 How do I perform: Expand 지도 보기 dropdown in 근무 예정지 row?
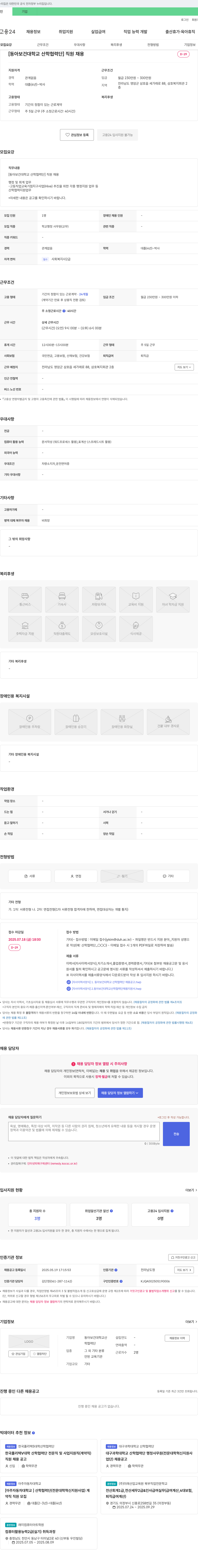[x=184, y=367]
